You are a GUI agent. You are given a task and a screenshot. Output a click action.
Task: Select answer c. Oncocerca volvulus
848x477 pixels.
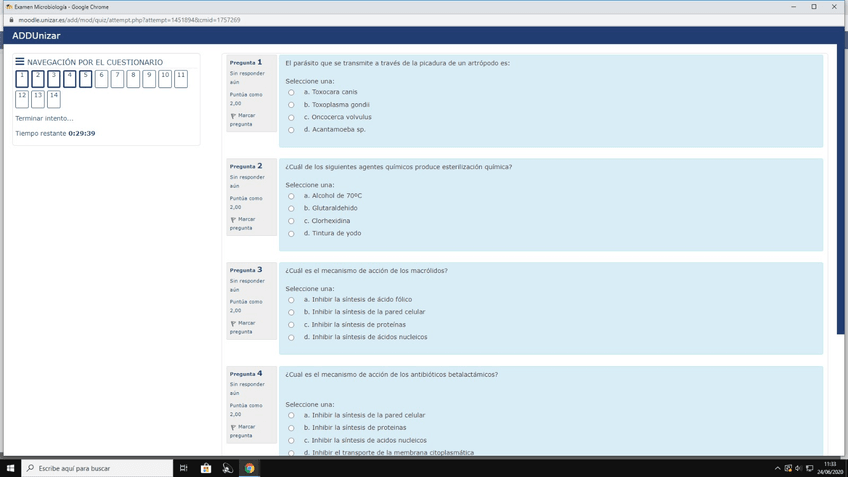291,117
